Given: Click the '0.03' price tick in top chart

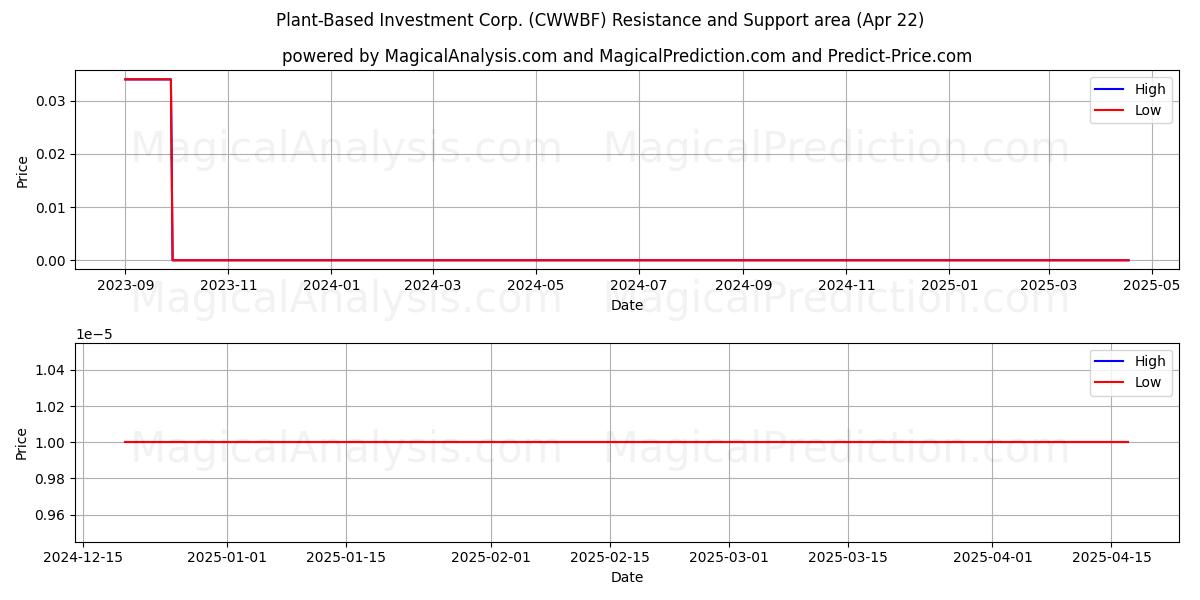Looking at the screenshot, I should 51,101.
